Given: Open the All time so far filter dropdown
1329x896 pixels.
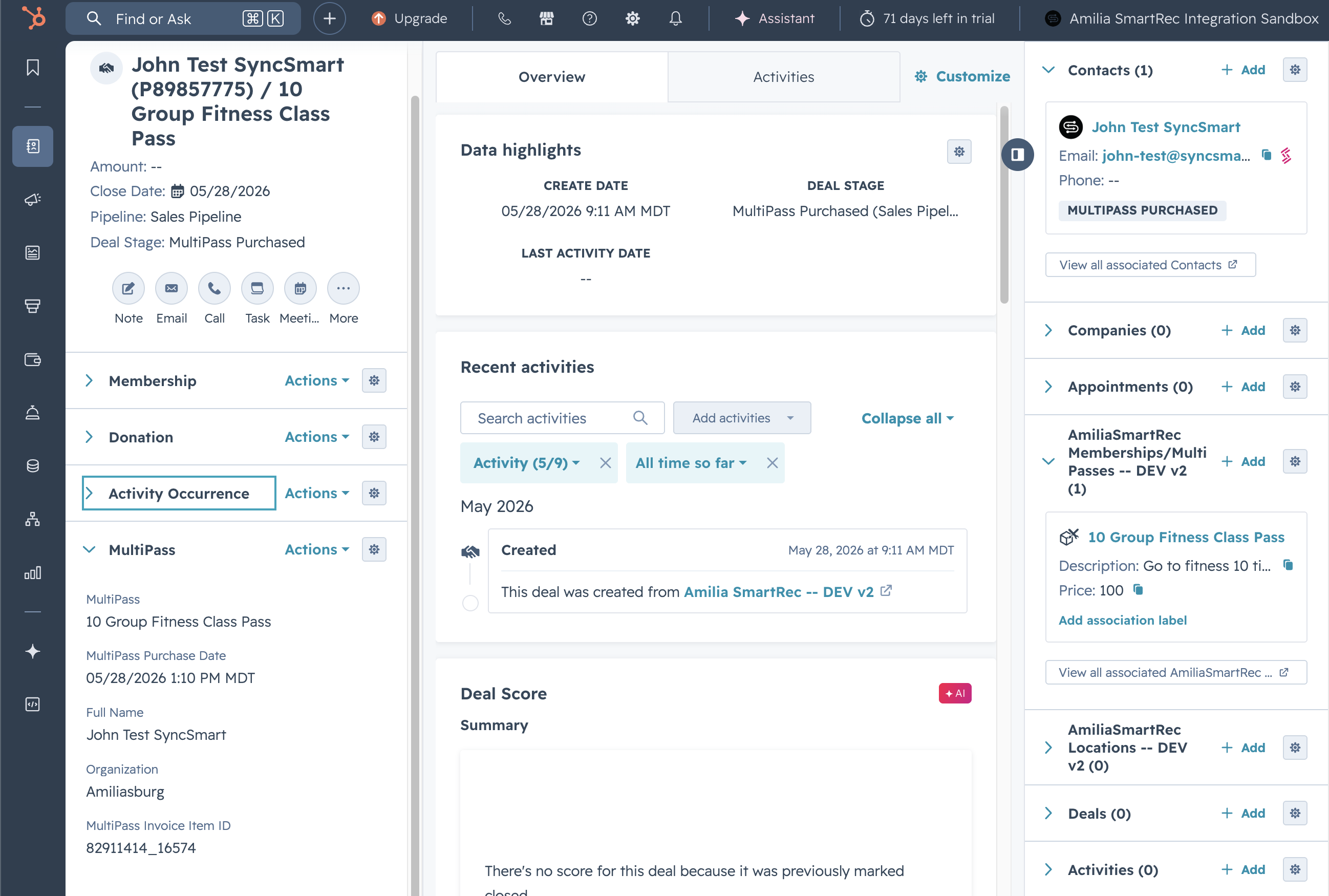Looking at the screenshot, I should [x=691, y=463].
